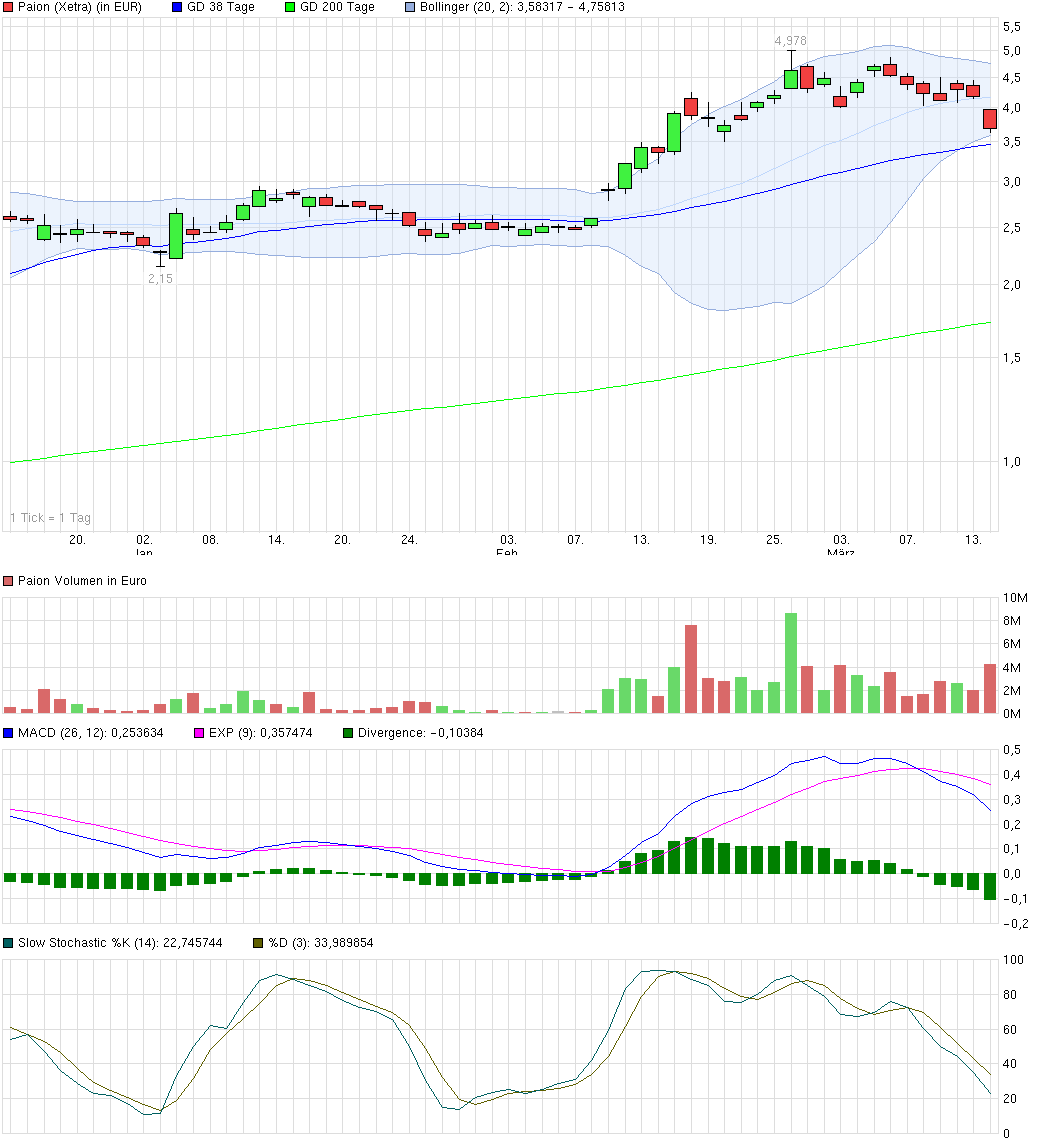
Task: Click the 1,0 price axis label
Action: [x=1012, y=462]
